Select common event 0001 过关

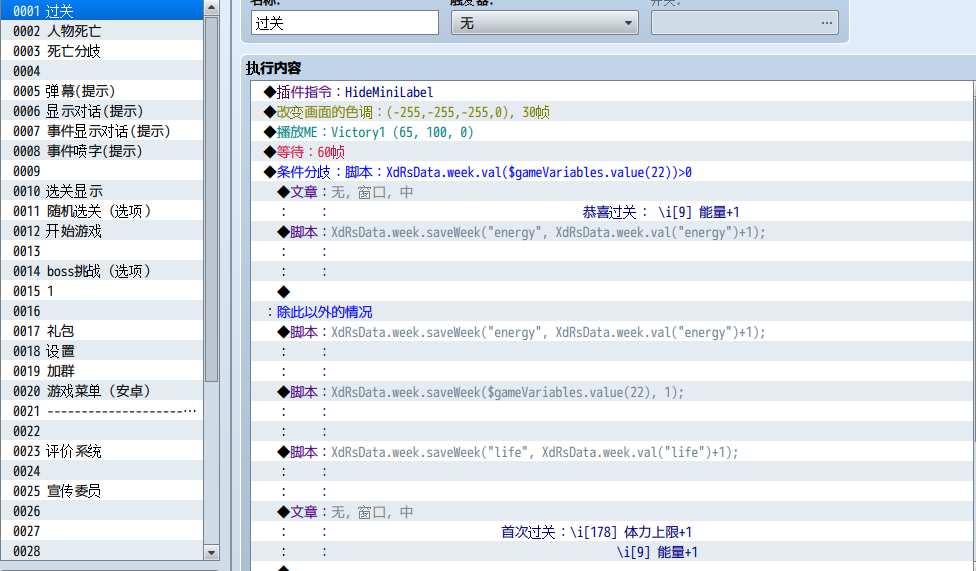[102, 11]
